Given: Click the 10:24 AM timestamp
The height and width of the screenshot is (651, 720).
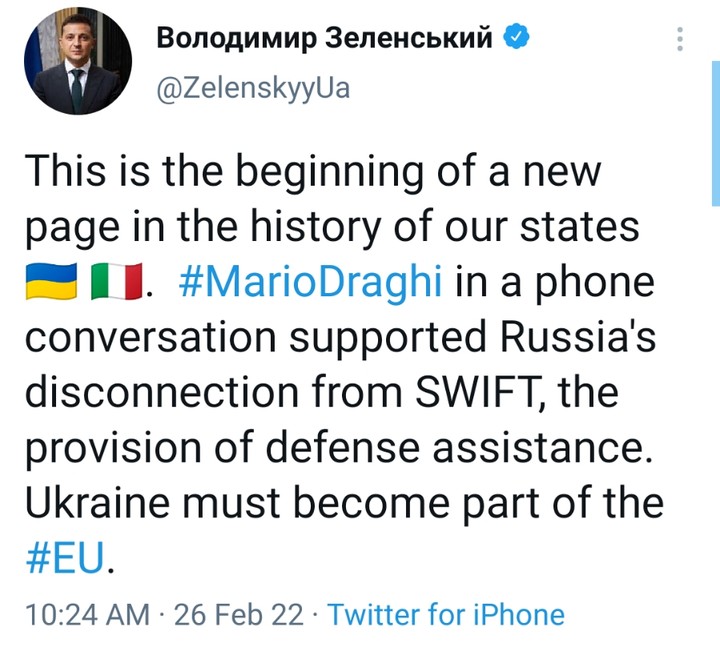Looking at the screenshot, I should [87, 614].
